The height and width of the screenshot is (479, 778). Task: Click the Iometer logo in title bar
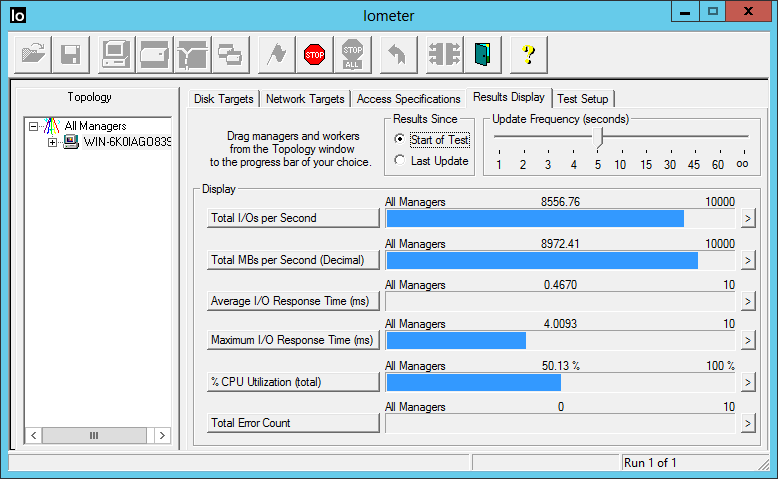[x=18, y=15]
